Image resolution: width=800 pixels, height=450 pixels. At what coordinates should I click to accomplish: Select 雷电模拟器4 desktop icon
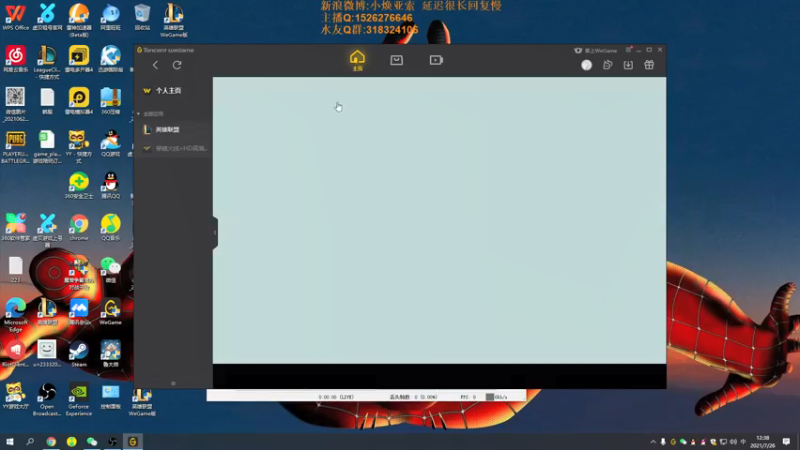tap(79, 101)
